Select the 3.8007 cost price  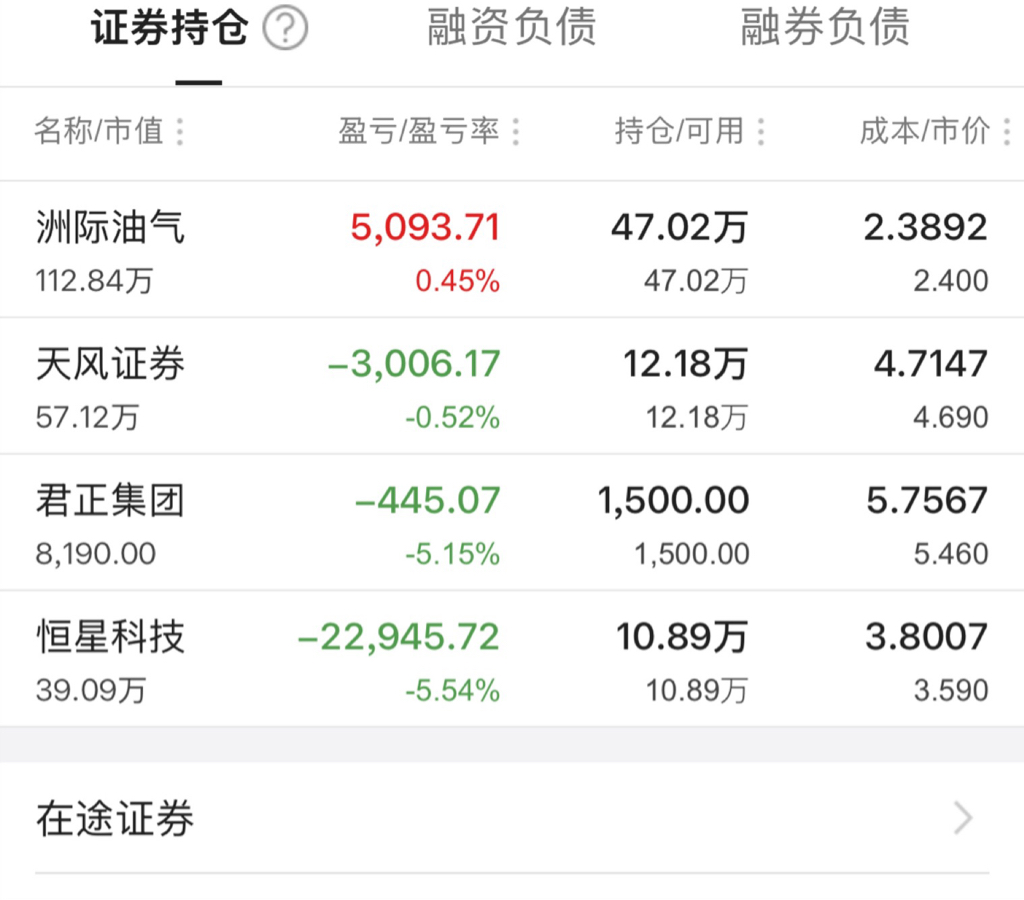(x=926, y=637)
